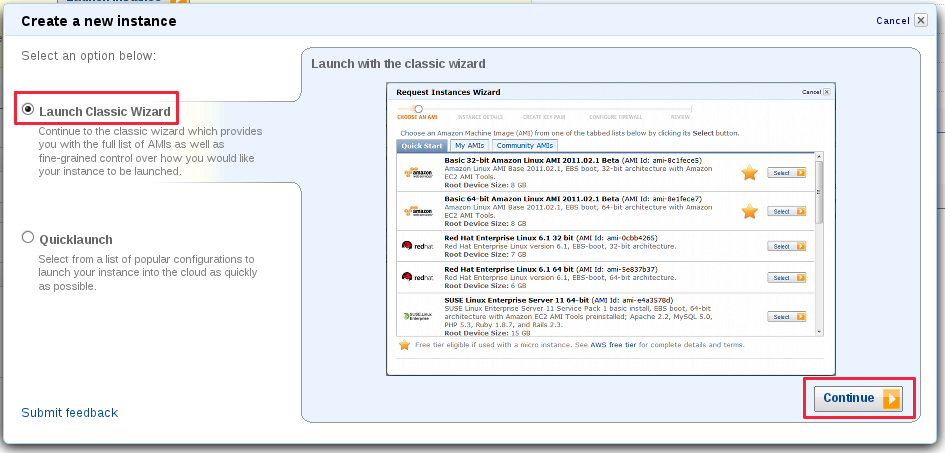Click the Red Hat logo on the 6.1 64 bit row

click(x=417, y=277)
